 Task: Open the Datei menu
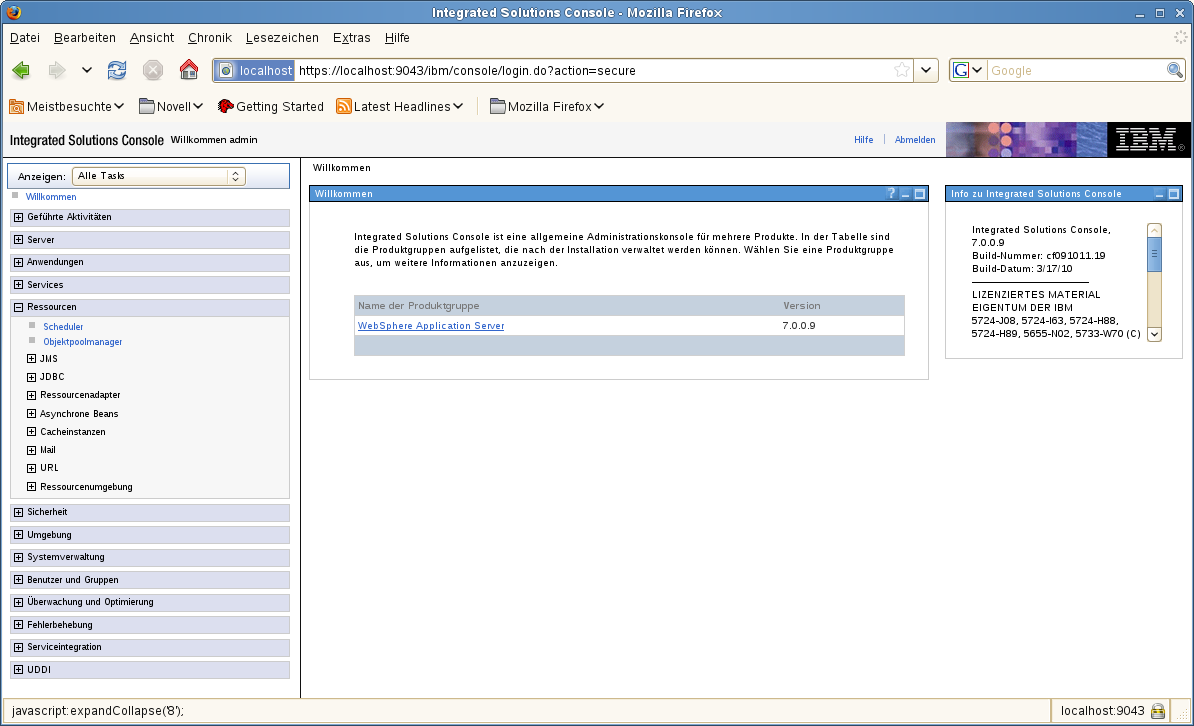click(x=24, y=37)
